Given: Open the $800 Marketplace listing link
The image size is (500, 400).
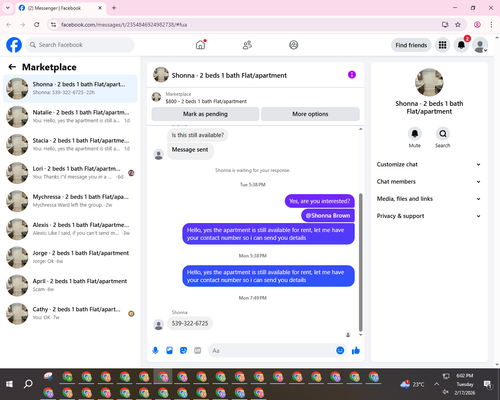Looking at the screenshot, I should coord(206,101).
